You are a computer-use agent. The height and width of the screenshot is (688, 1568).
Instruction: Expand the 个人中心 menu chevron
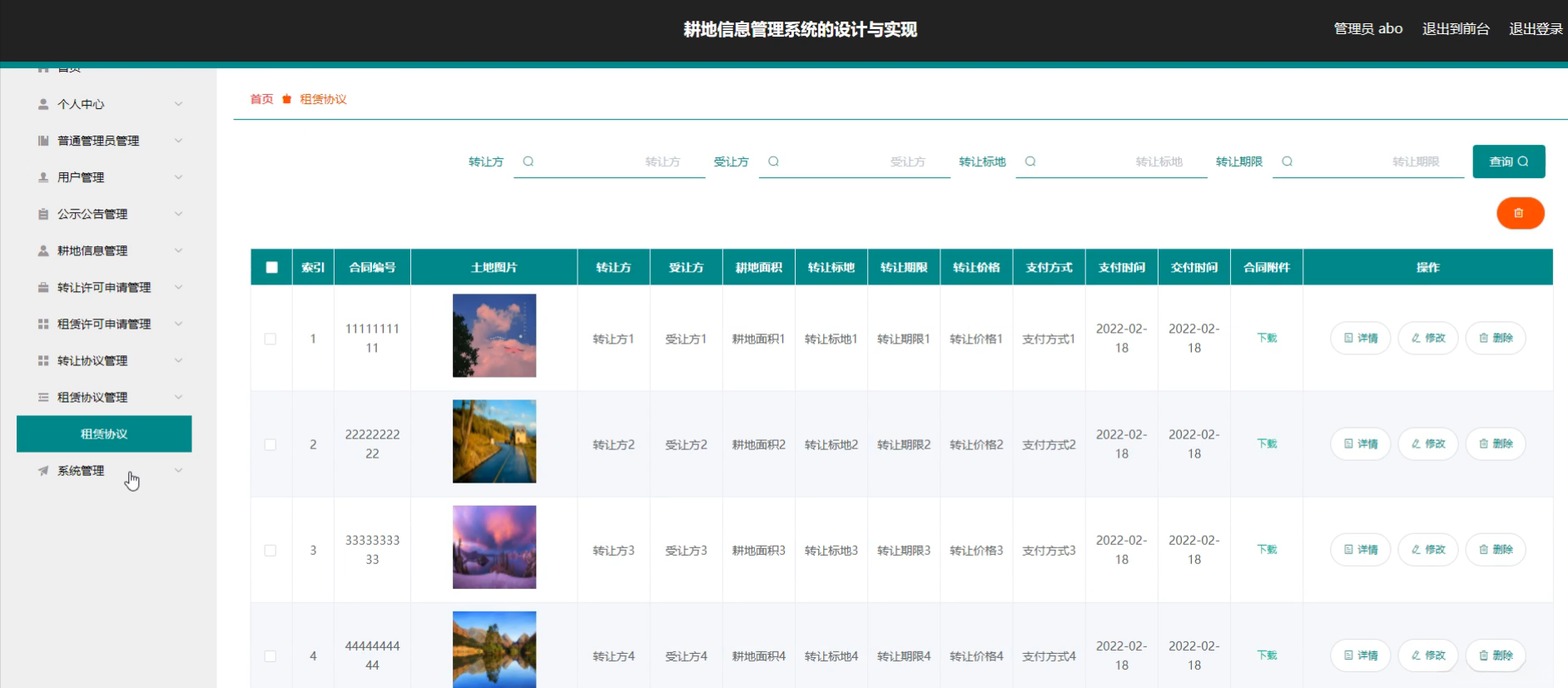[178, 104]
